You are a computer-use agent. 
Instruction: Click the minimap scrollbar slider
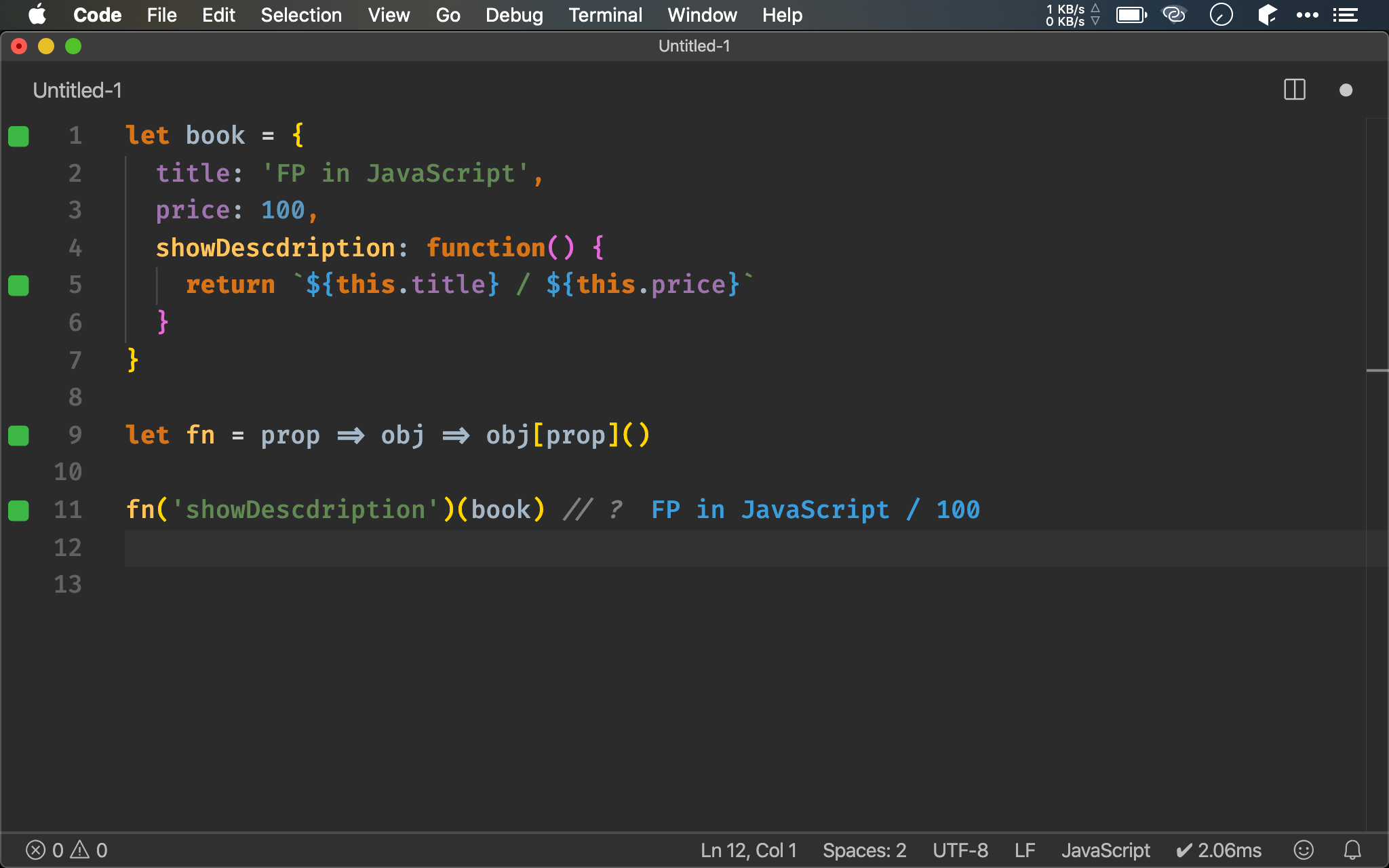[x=1377, y=370]
